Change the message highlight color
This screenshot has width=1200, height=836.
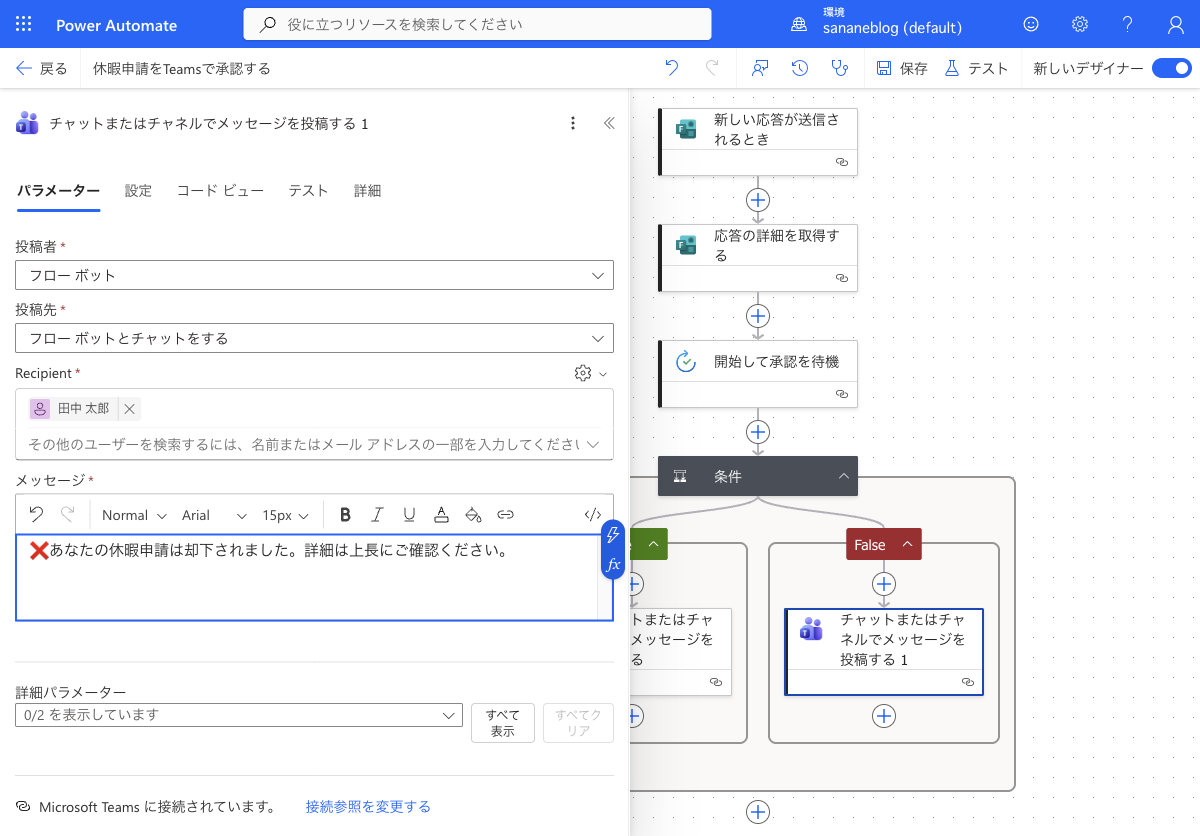(x=473, y=515)
